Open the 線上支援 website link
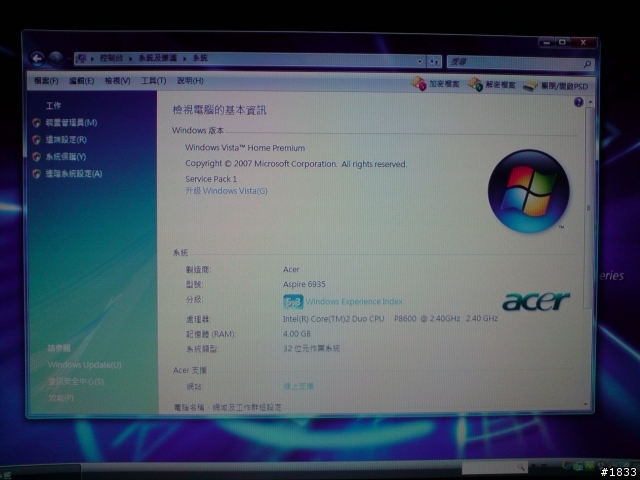Image resolution: width=640 pixels, height=480 pixels. [298, 386]
